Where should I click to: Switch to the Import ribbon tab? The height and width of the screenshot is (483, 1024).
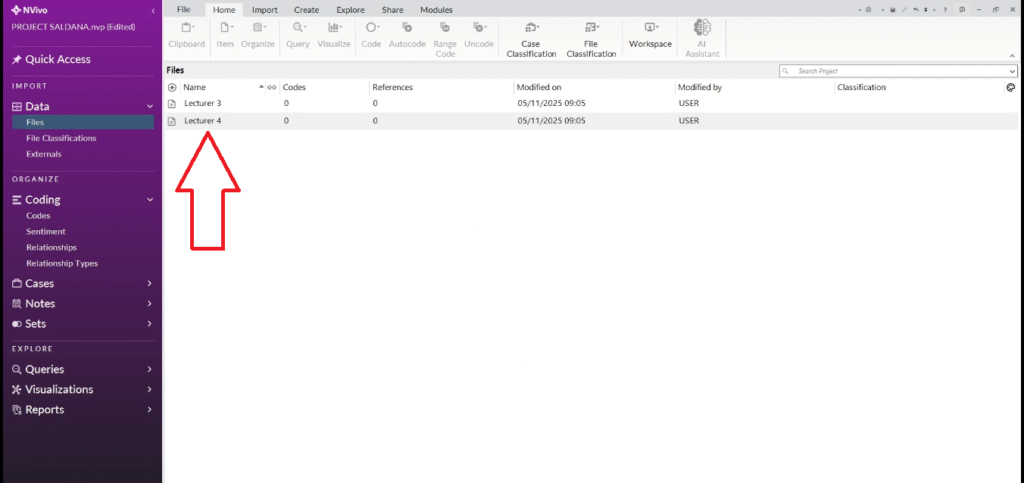[265, 9]
